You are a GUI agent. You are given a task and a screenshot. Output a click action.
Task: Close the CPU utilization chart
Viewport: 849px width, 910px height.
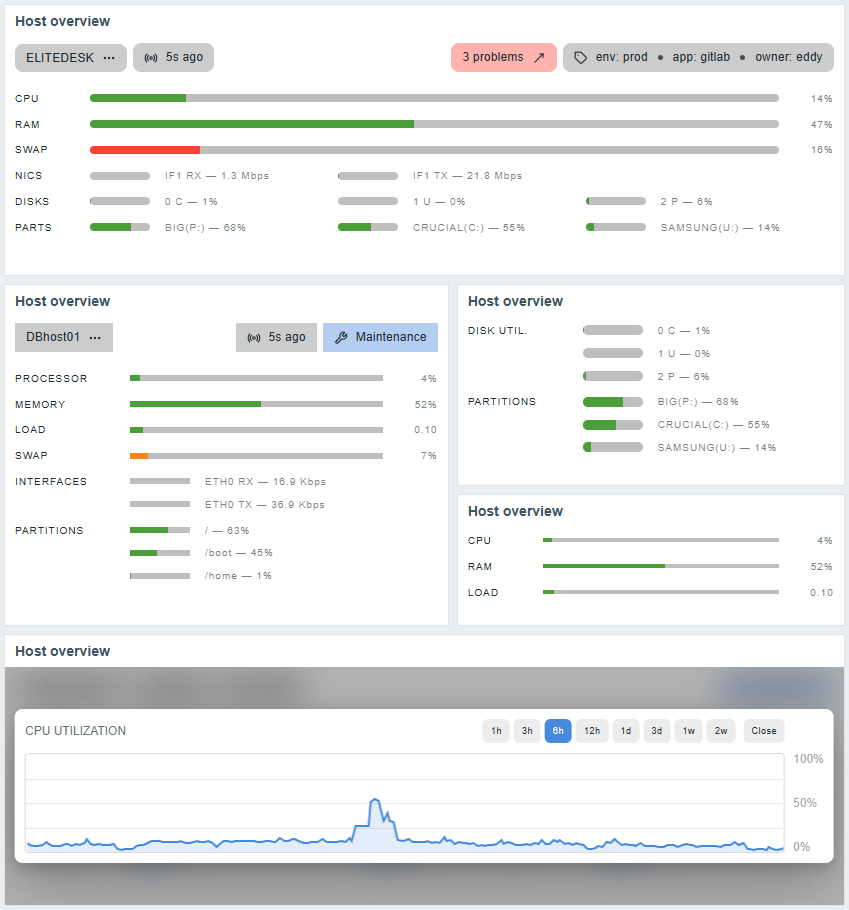764,731
